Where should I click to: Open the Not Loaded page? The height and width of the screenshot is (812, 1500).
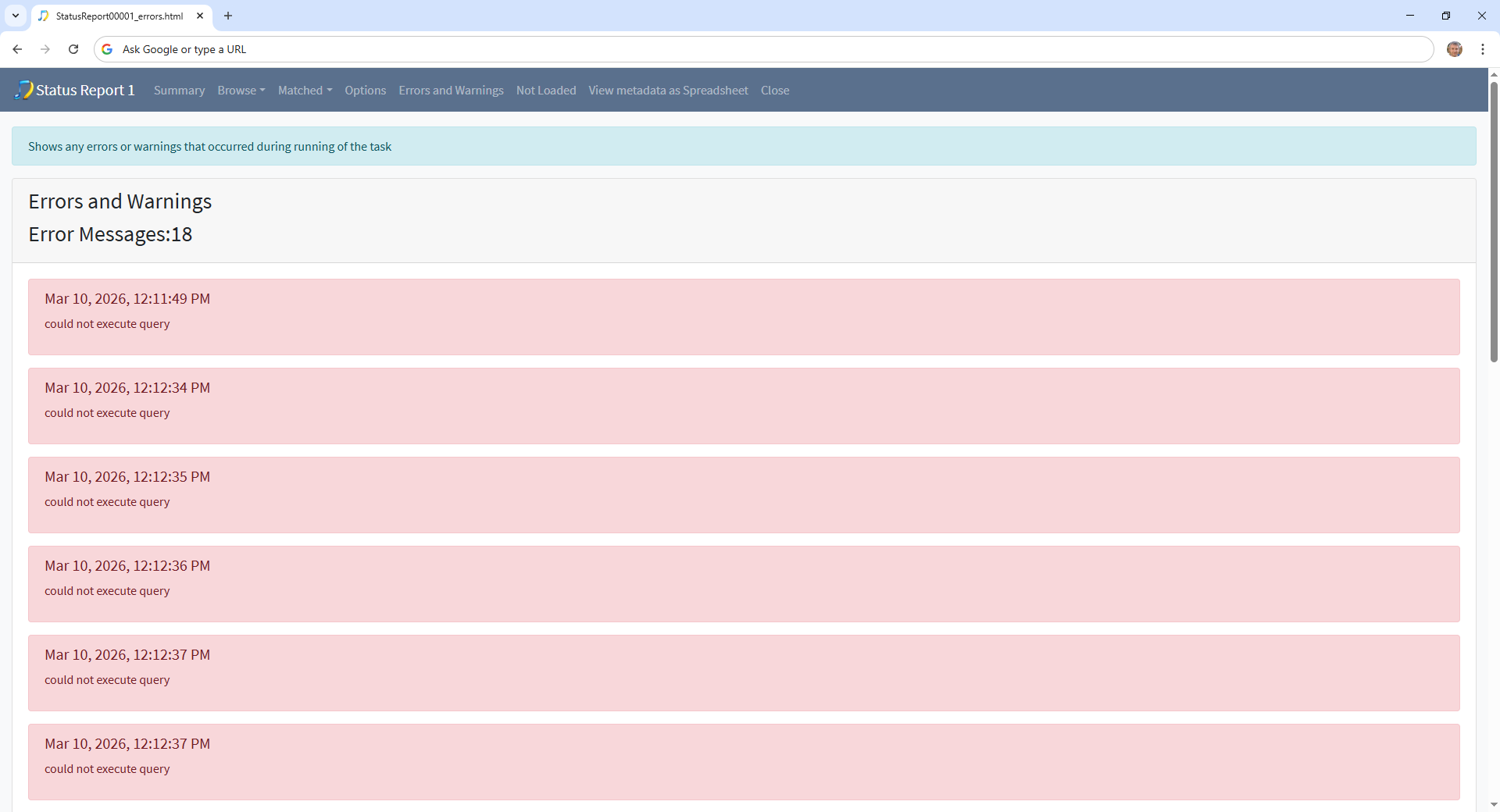tap(545, 91)
